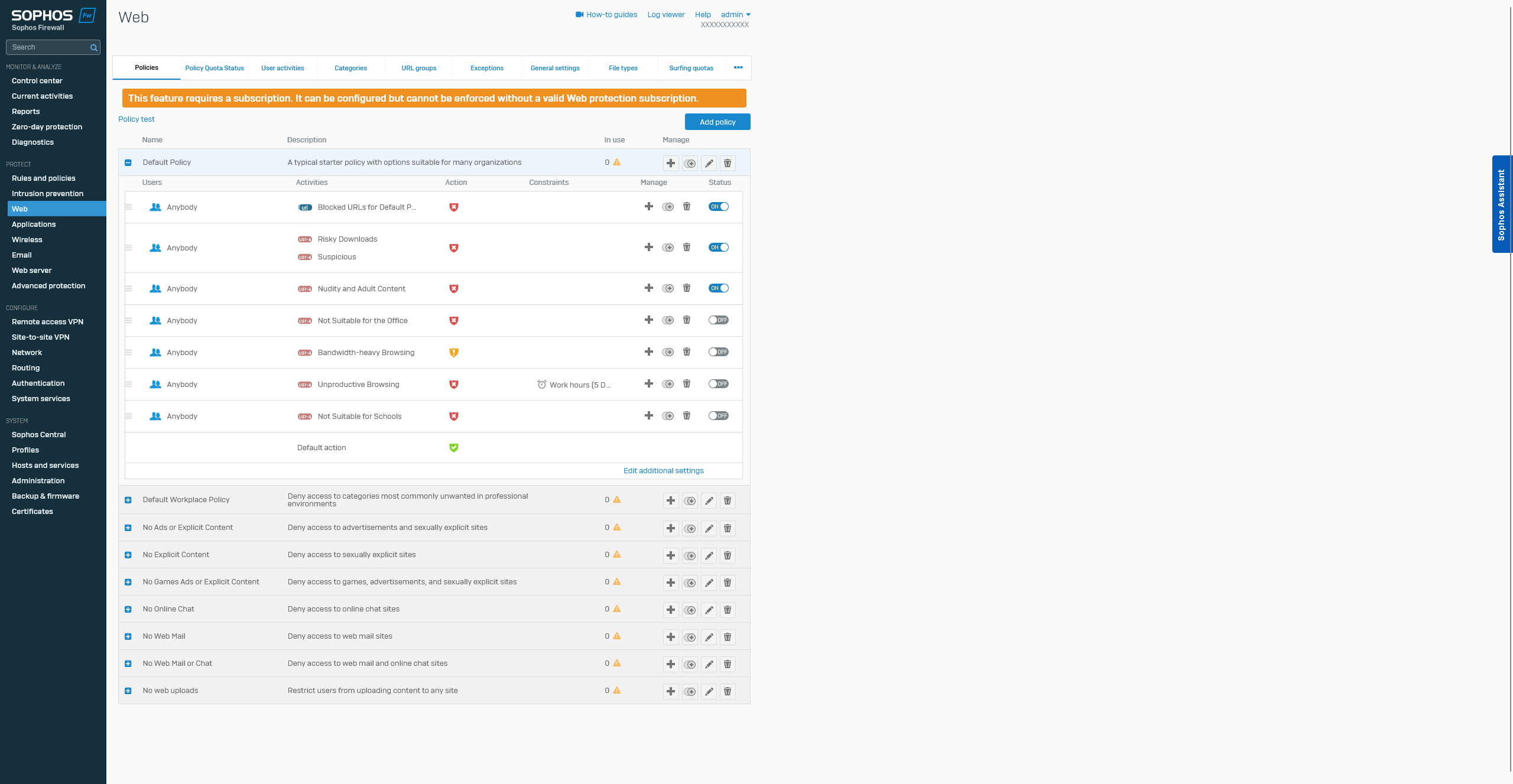Delete the No Web Mail or Chat policy
Screen dimensions: 1513x784
tap(728, 664)
